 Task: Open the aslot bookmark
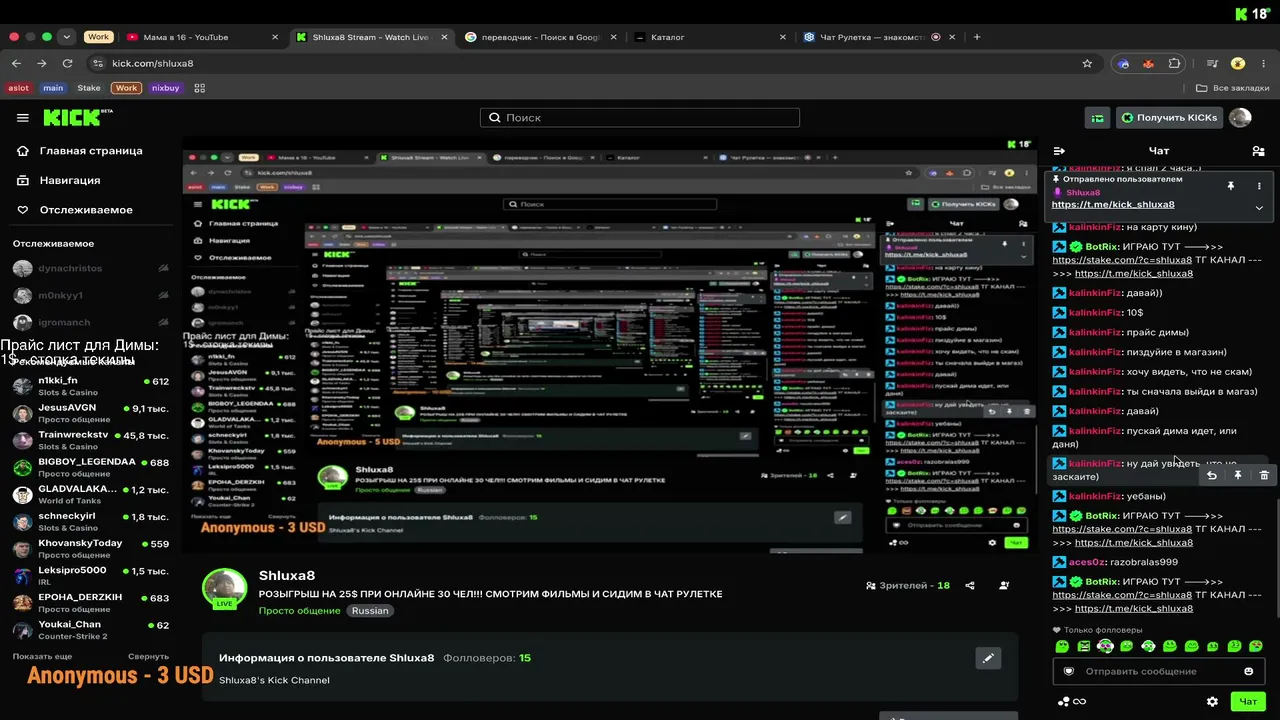pyautogui.click(x=19, y=88)
